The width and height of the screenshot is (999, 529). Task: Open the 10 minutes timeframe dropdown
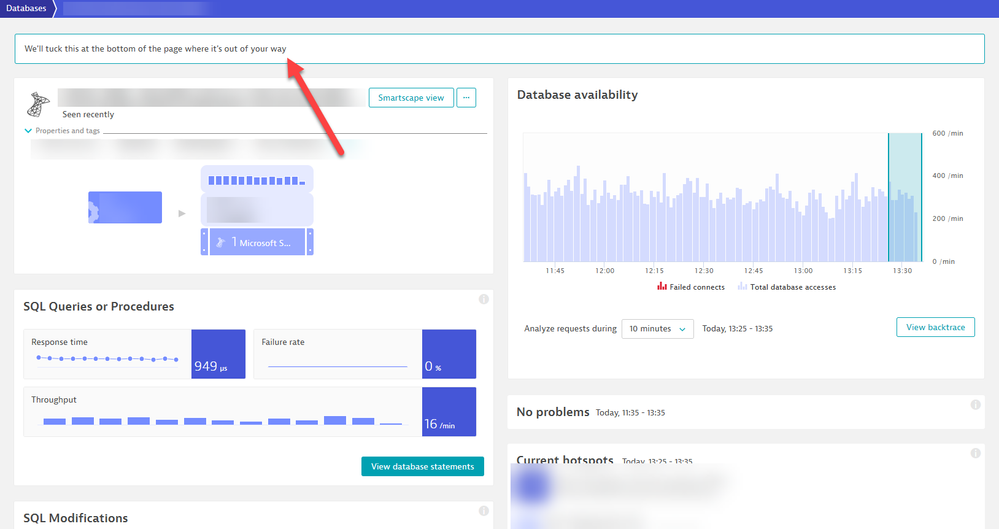[x=657, y=329]
